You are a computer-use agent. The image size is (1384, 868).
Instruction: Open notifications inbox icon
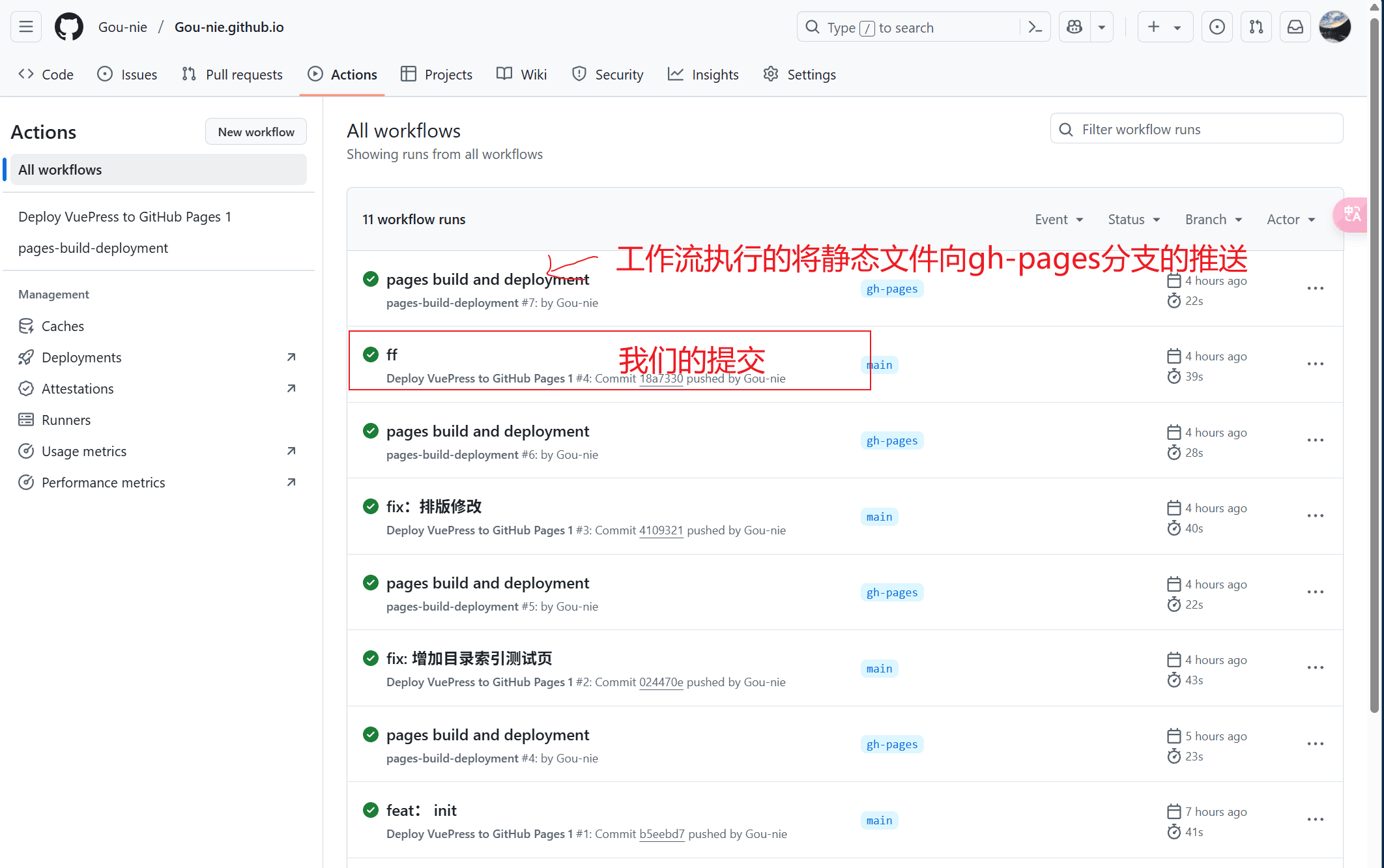(x=1295, y=27)
